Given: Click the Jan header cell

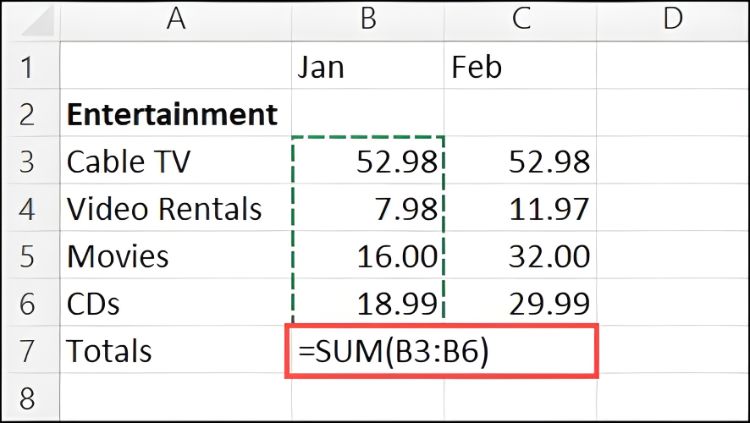Looking at the screenshot, I should pyautogui.click(x=368, y=66).
